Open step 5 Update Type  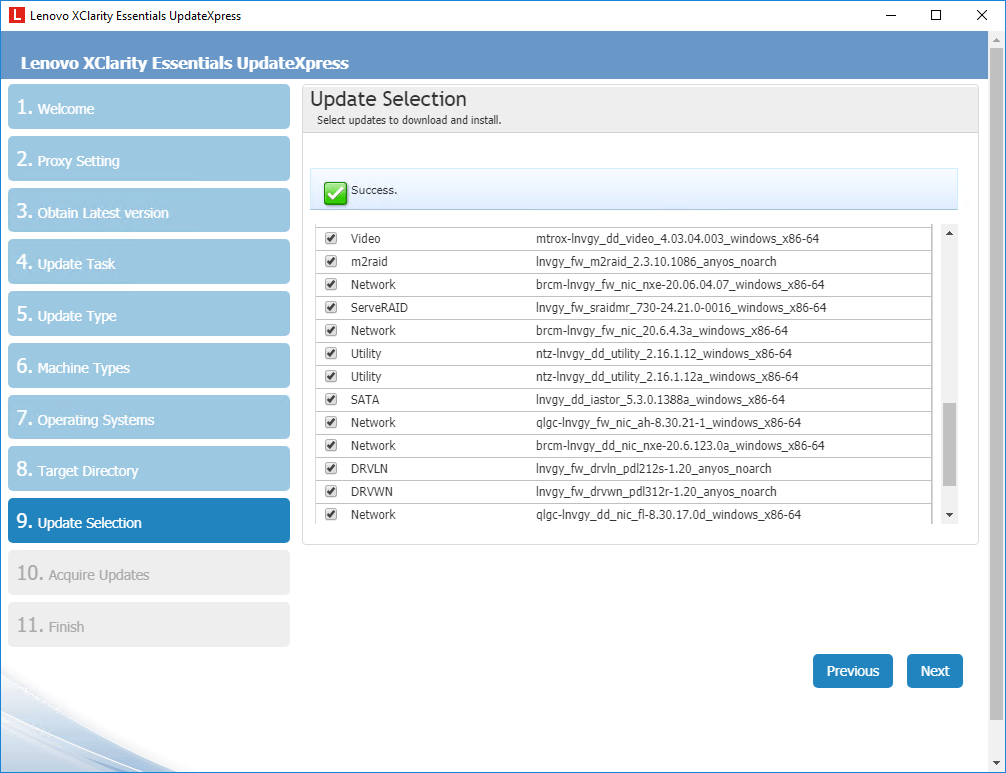click(149, 314)
